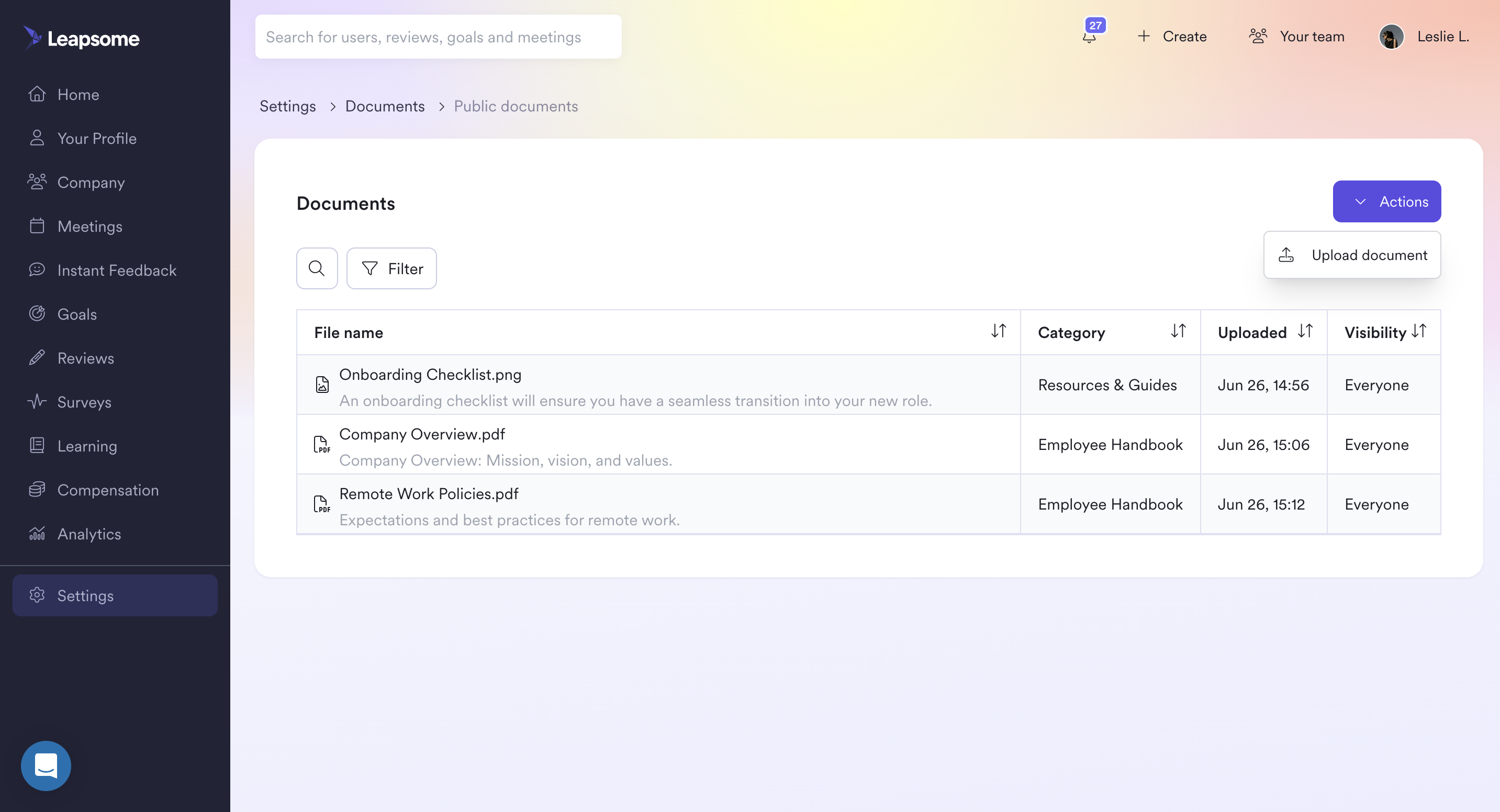Screen dimensions: 1500x812
Task: Collapse the Actions dropdown
Action: tap(1386, 201)
